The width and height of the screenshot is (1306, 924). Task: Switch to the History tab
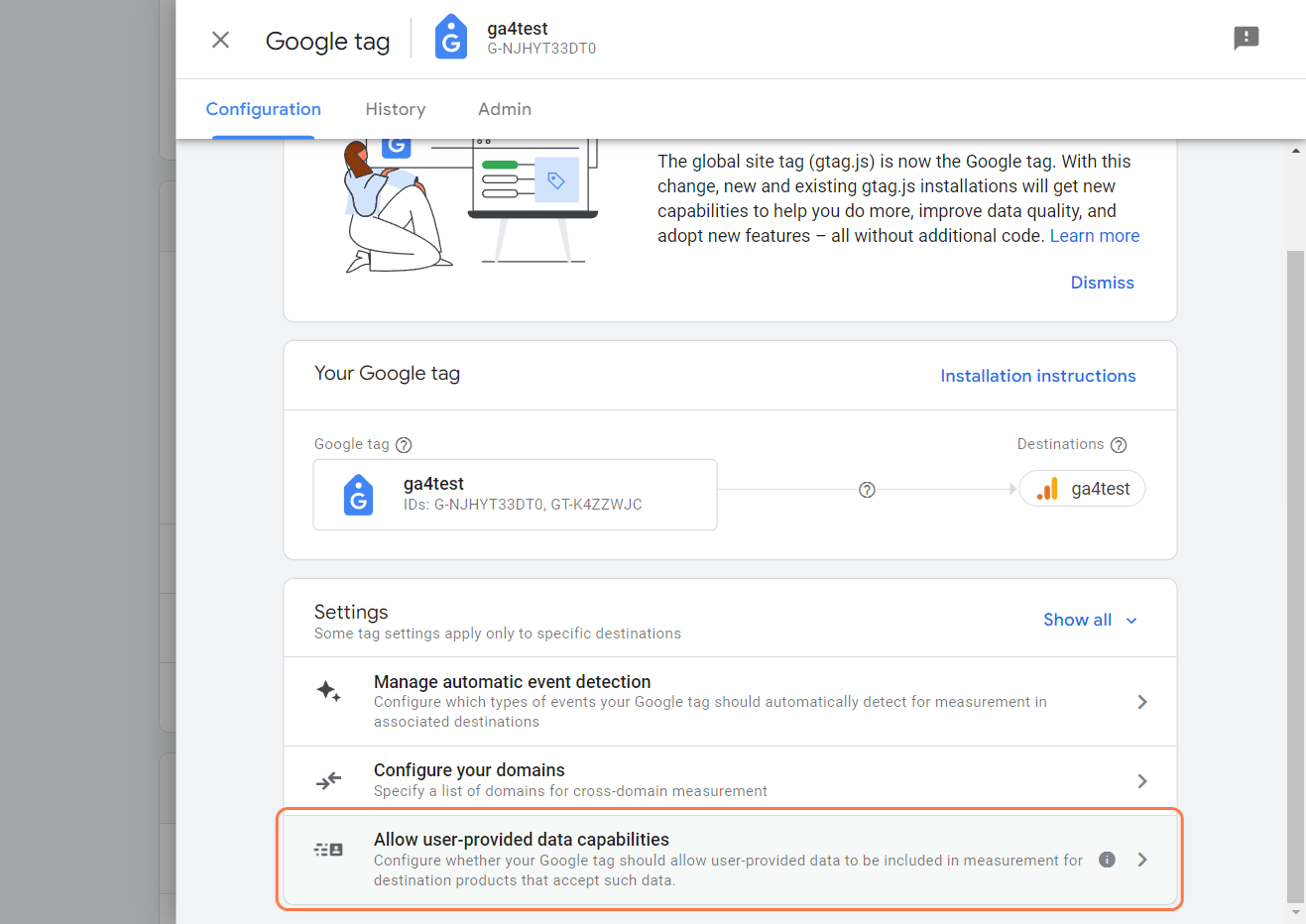(x=396, y=109)
